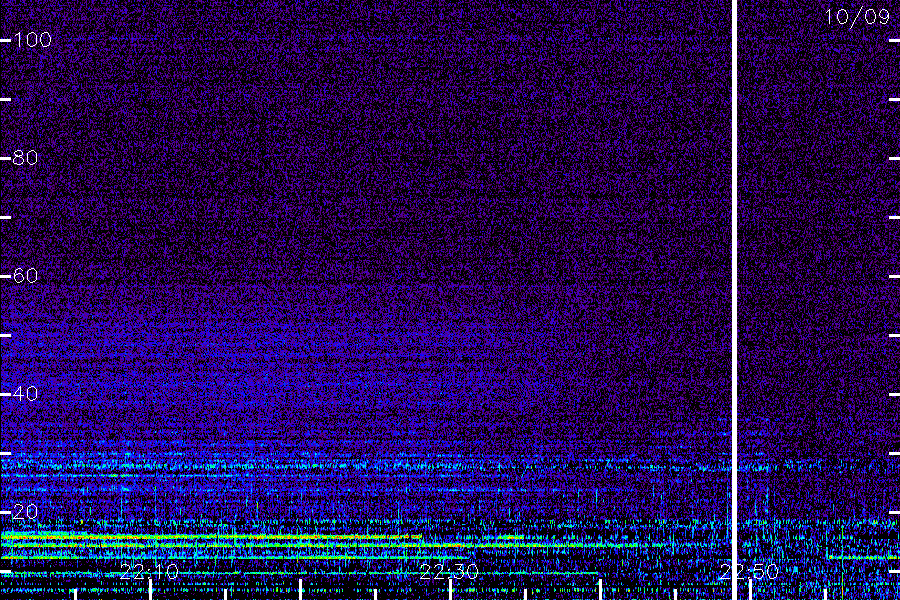This screenshot has width=900, height=600.
Task: Click the 100 frequency axis label
Action: [x=32, y=40]
